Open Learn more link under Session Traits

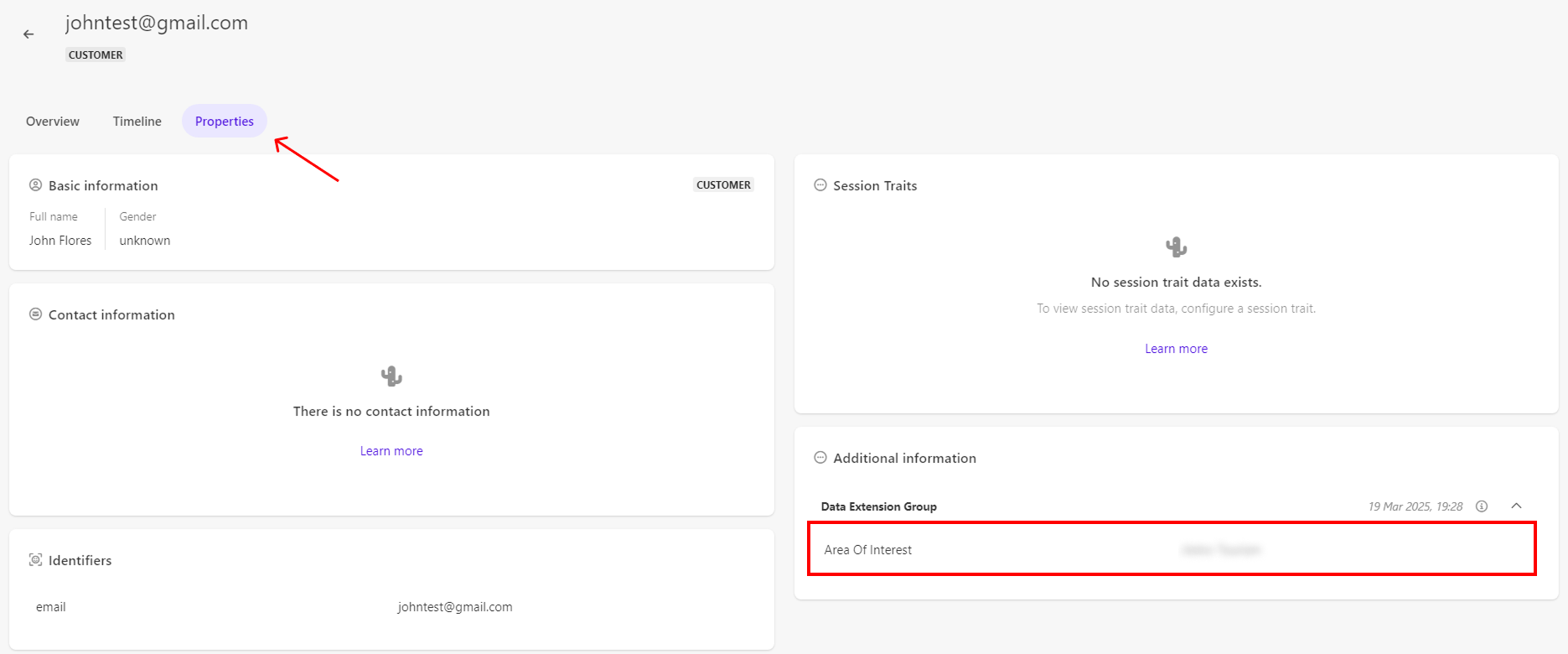pyautogui.click(x=1177, y=349)
